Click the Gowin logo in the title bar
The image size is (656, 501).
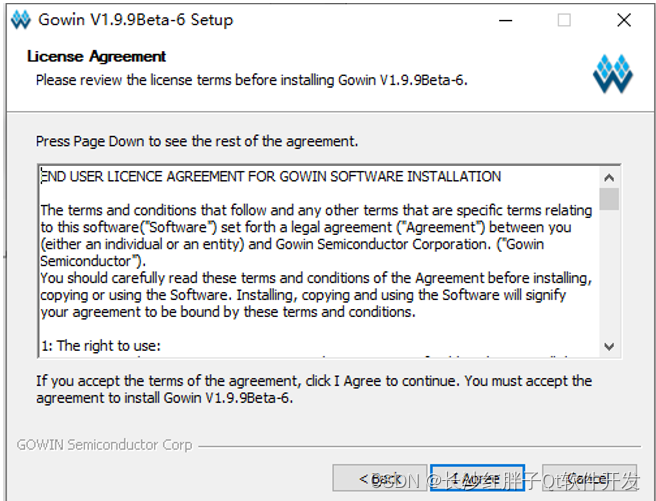(21, 20)
